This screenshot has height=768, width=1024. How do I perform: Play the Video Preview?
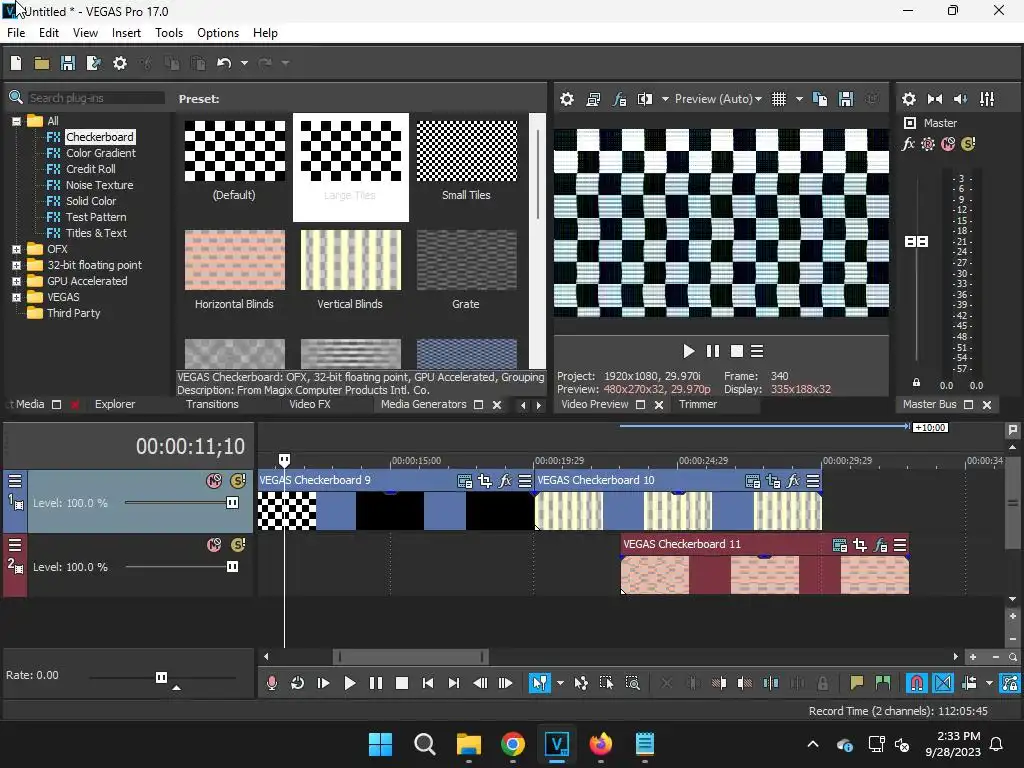[688, 351]
